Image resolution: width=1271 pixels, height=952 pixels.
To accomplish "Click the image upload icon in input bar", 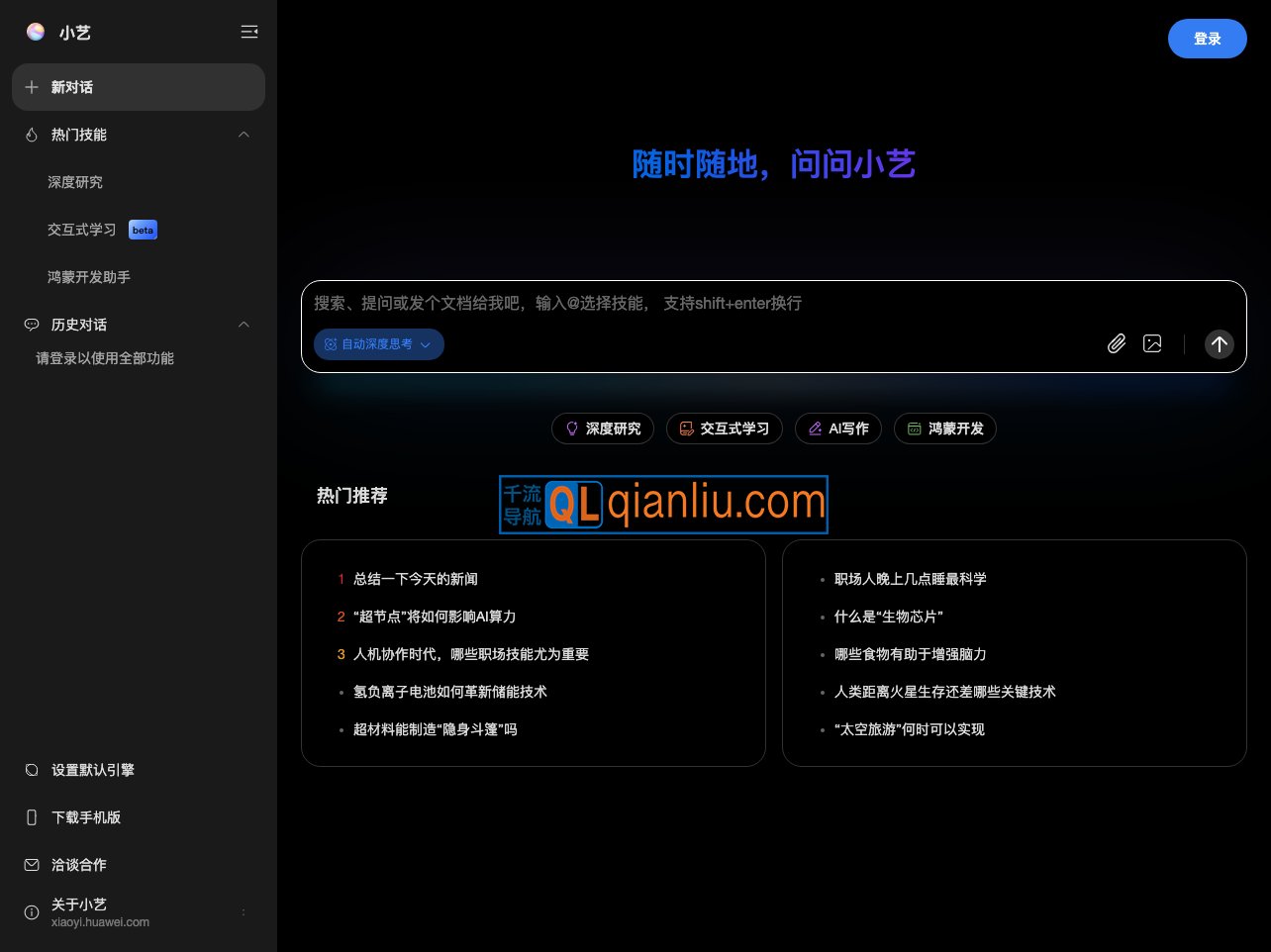I will [1152, 343].
